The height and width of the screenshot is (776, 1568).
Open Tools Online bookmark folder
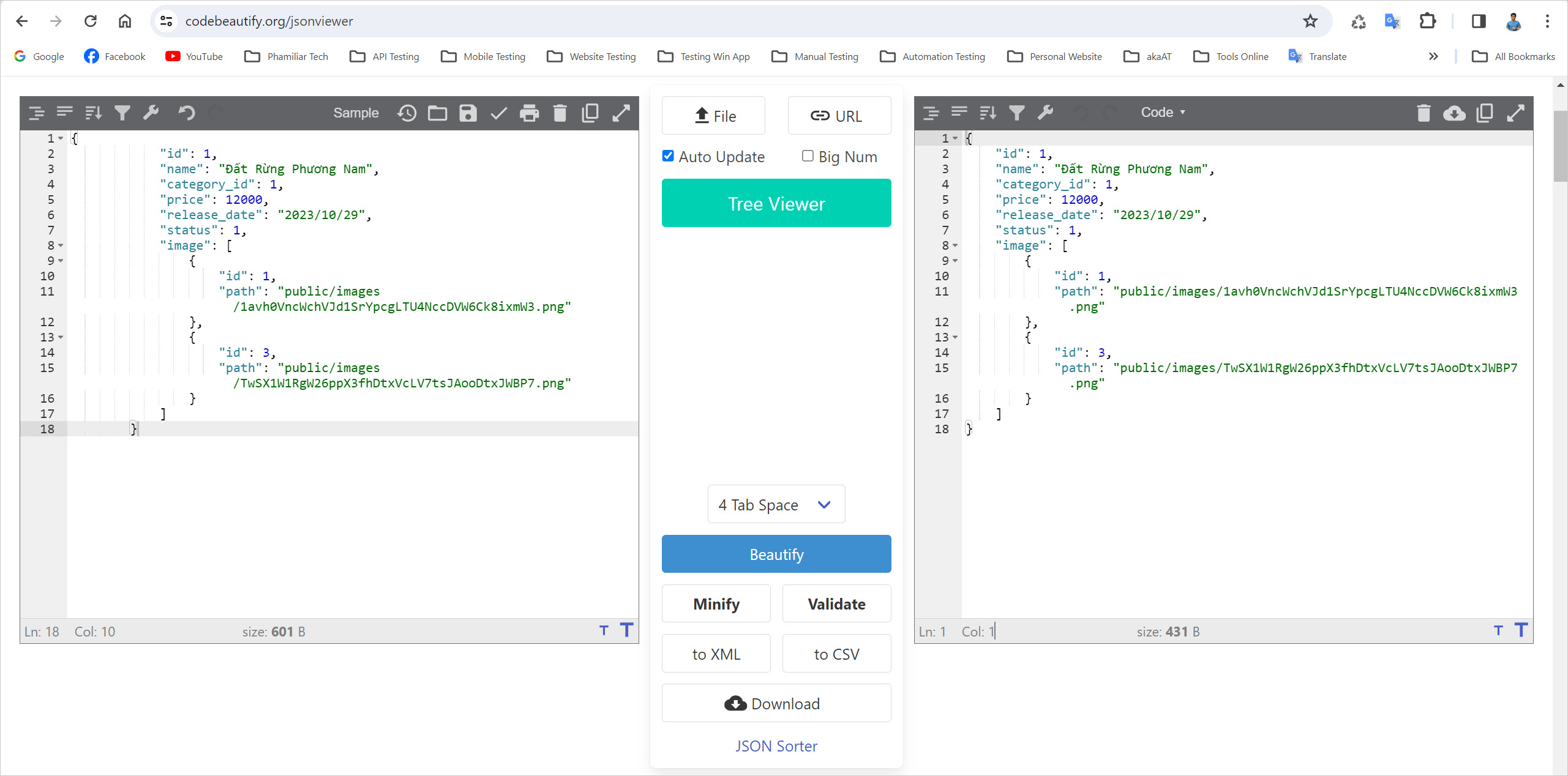pos(1231,56)
